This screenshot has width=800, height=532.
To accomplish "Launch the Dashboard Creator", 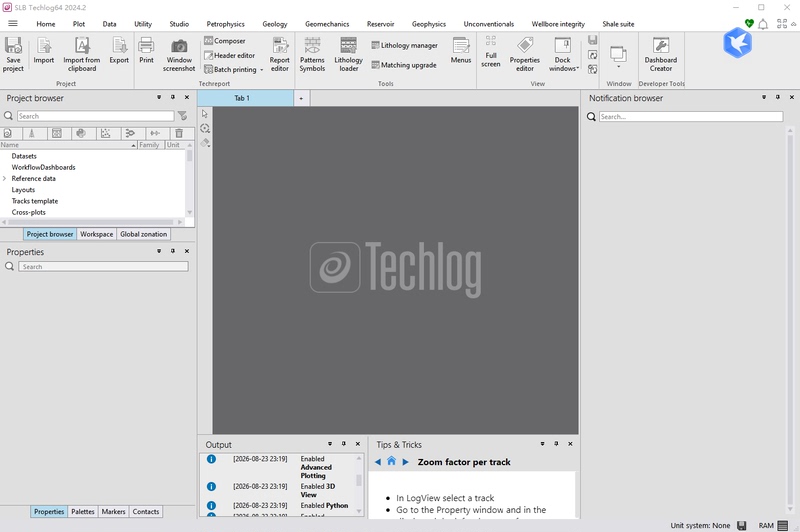I will tap(661, 54).
